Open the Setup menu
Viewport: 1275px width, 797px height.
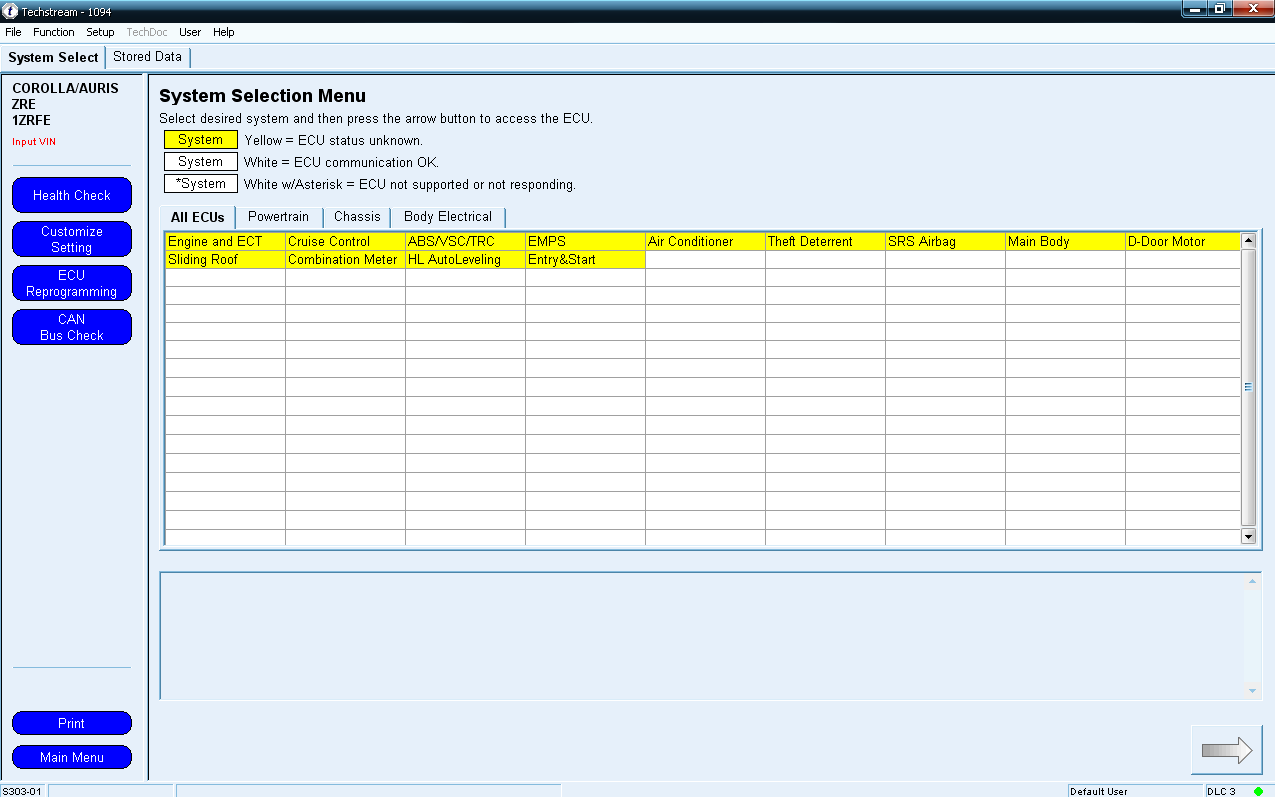100,32
